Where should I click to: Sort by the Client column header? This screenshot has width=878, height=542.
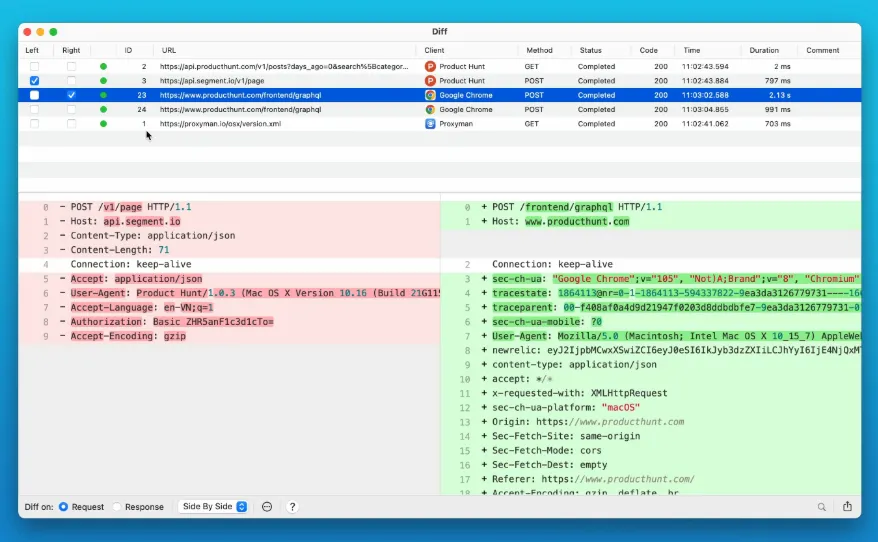coord(434,50)
